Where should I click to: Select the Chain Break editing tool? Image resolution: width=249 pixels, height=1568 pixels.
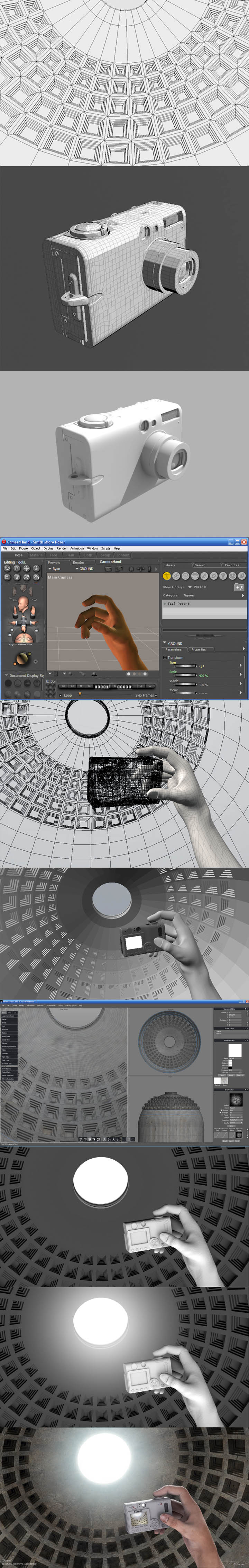27,577
